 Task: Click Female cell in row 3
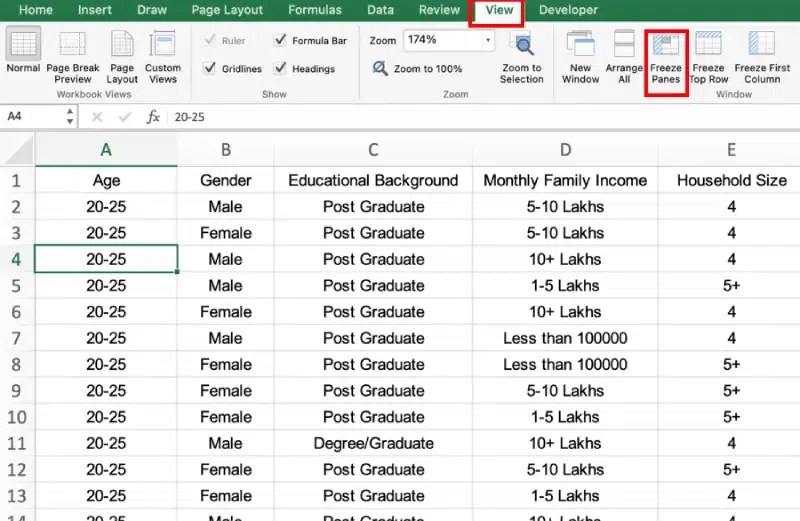point(226,233)
